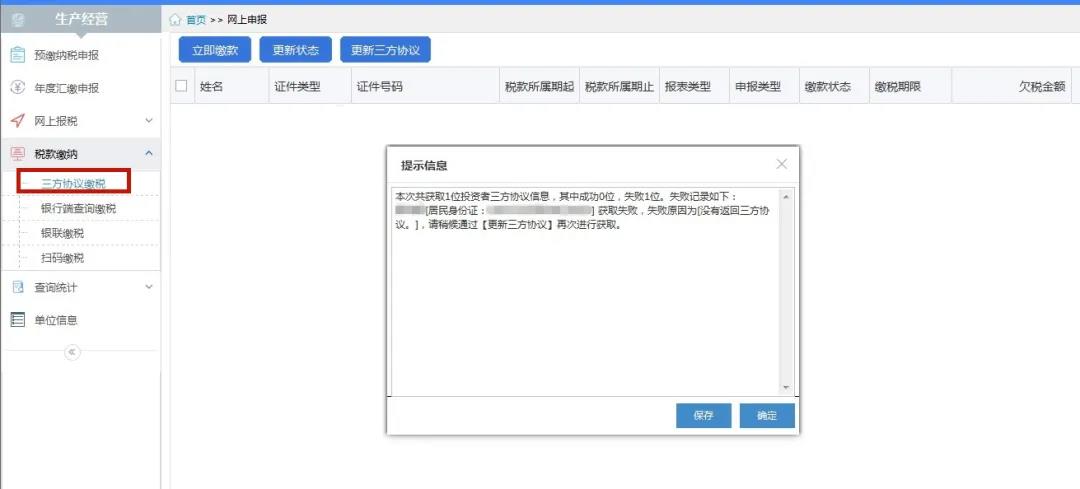The image size is (1080, 489).
Task: Select 银联缴税 submenu item
Action: [x=62, y=233]
